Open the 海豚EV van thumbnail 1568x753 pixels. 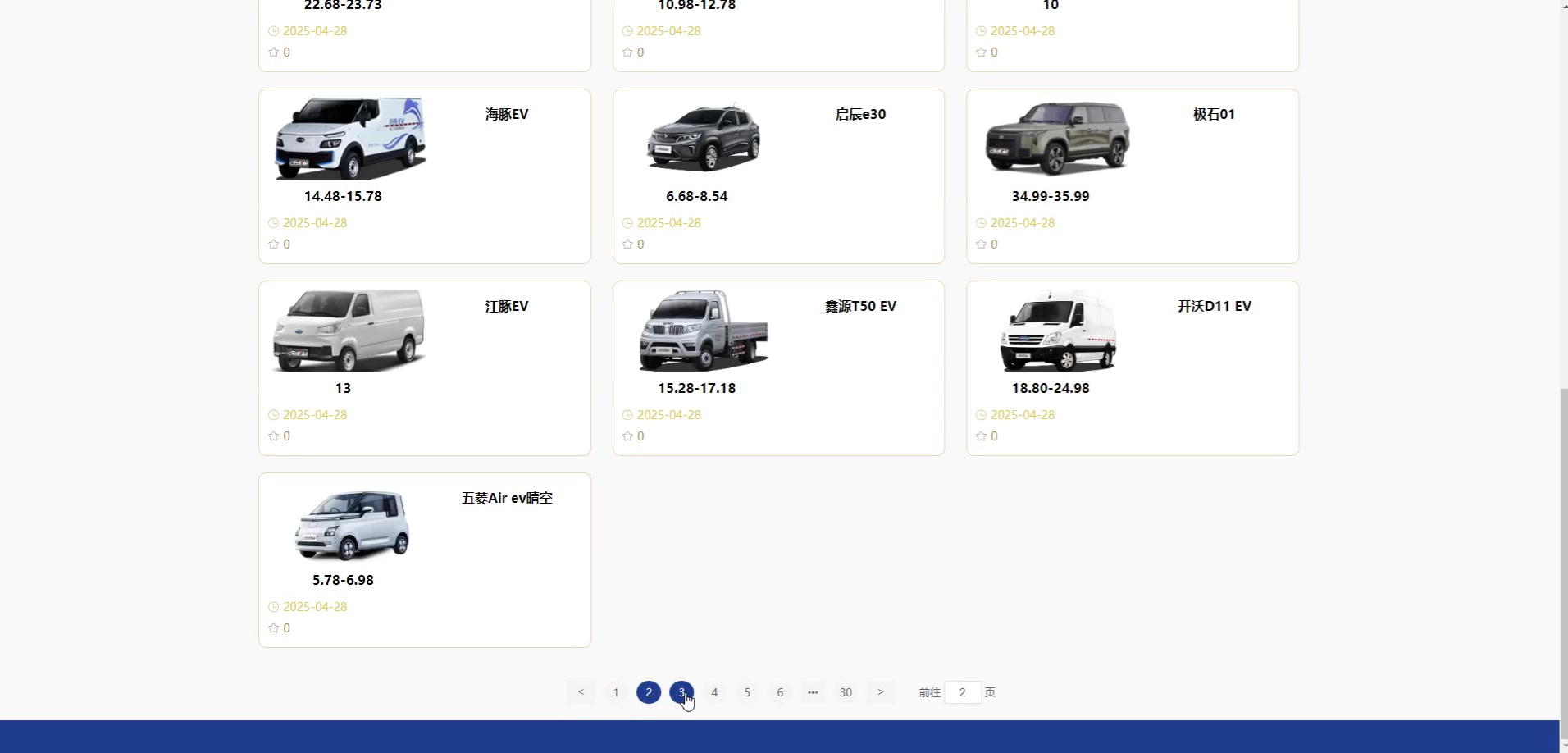[350, 138]
